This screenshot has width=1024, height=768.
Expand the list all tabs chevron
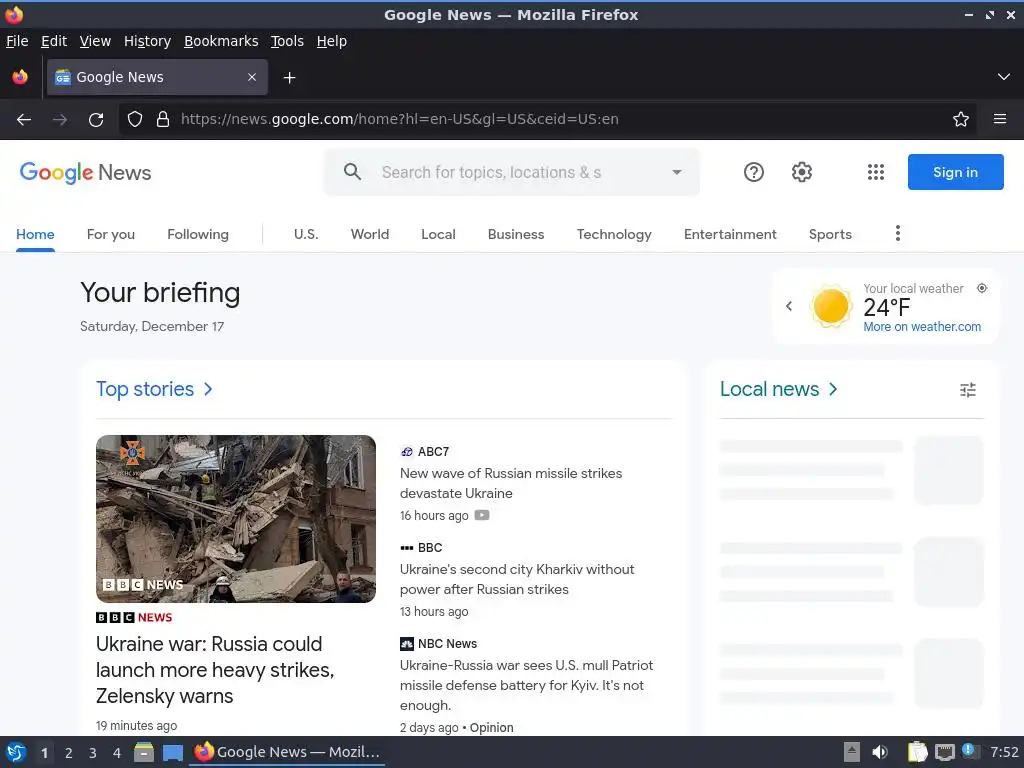(x=1004, y=77)
